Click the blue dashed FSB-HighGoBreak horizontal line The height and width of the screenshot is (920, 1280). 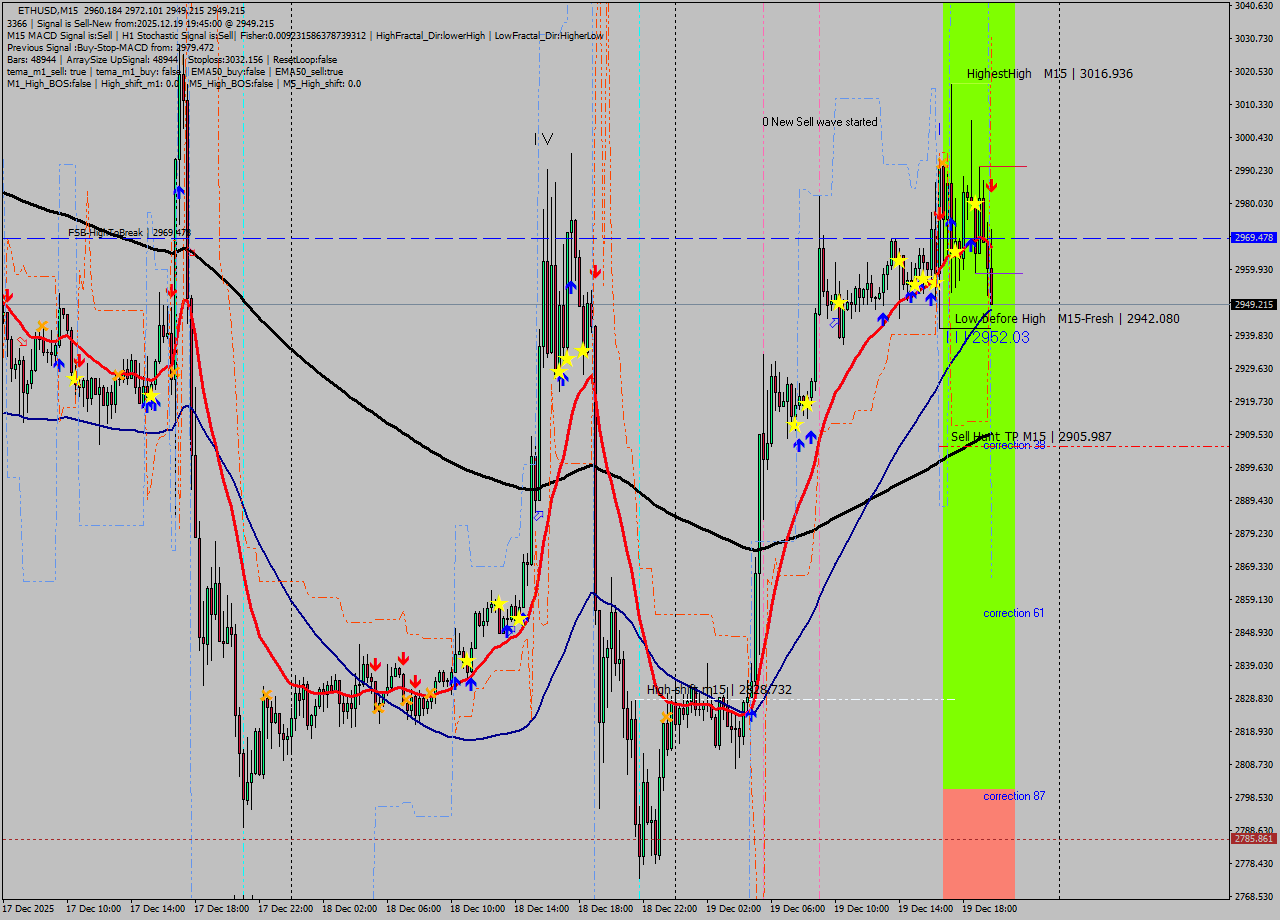coord(400,238)
